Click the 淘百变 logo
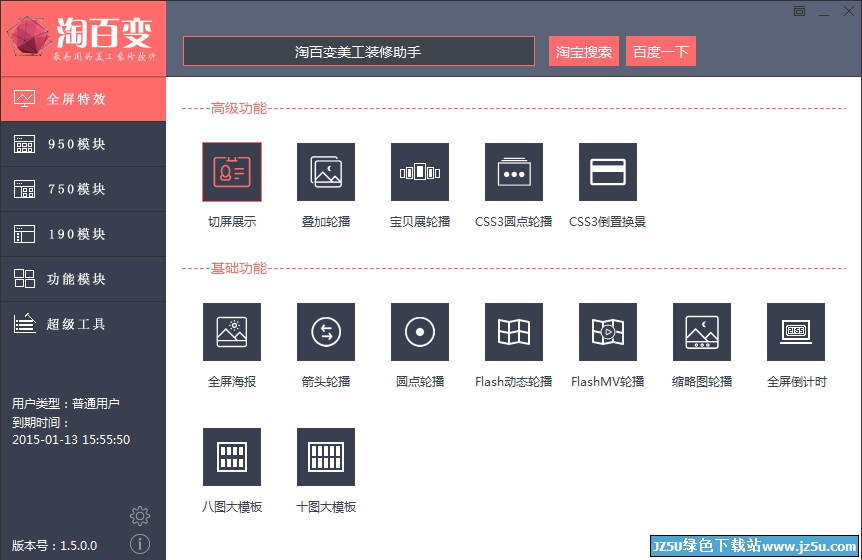Viewport: 862px width, 560px height. pos(83,38)
